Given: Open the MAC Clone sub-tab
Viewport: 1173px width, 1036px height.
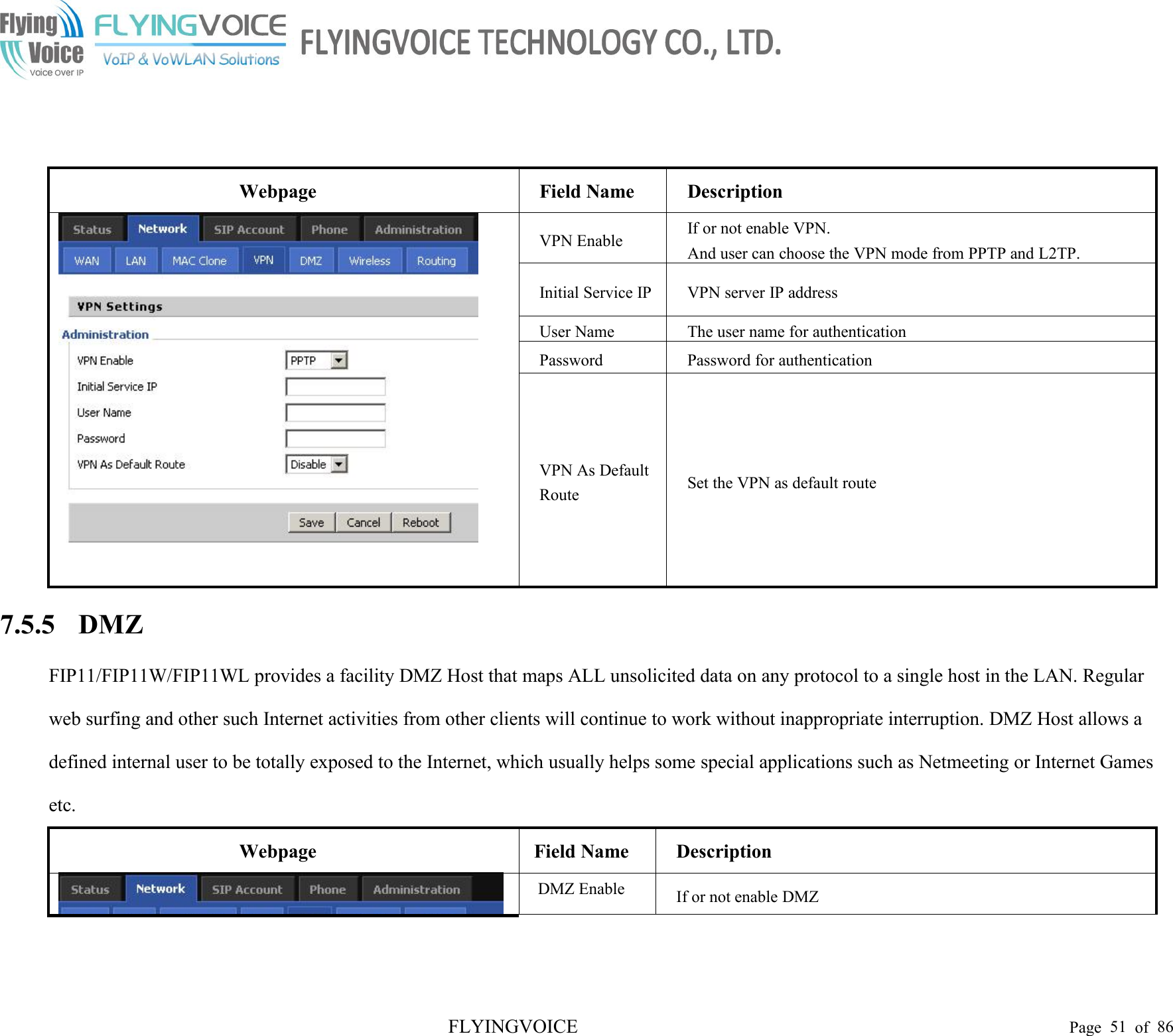Looking at the screenshot, I should click(x=199, y=261).
